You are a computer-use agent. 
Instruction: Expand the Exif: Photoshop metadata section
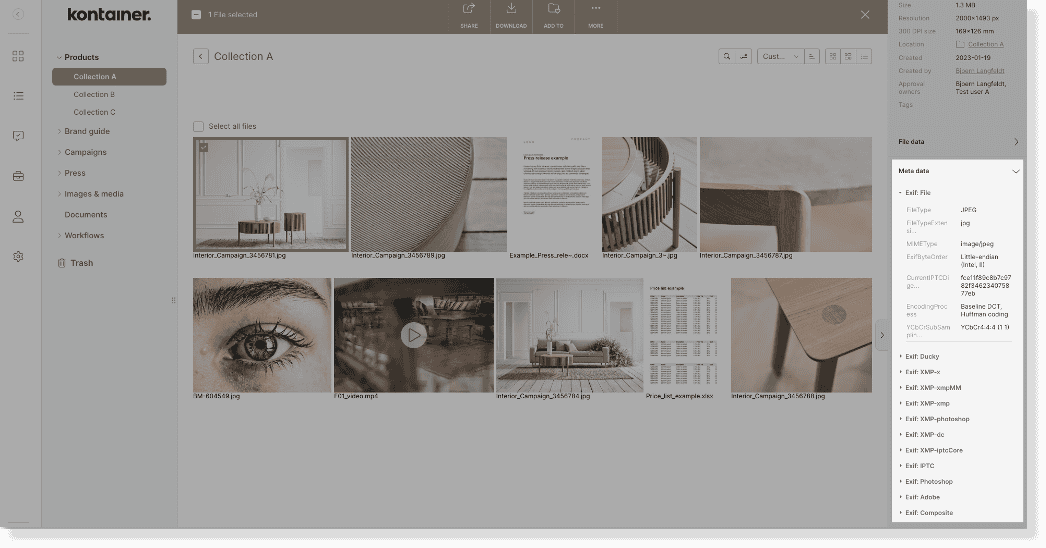(928, 482)
